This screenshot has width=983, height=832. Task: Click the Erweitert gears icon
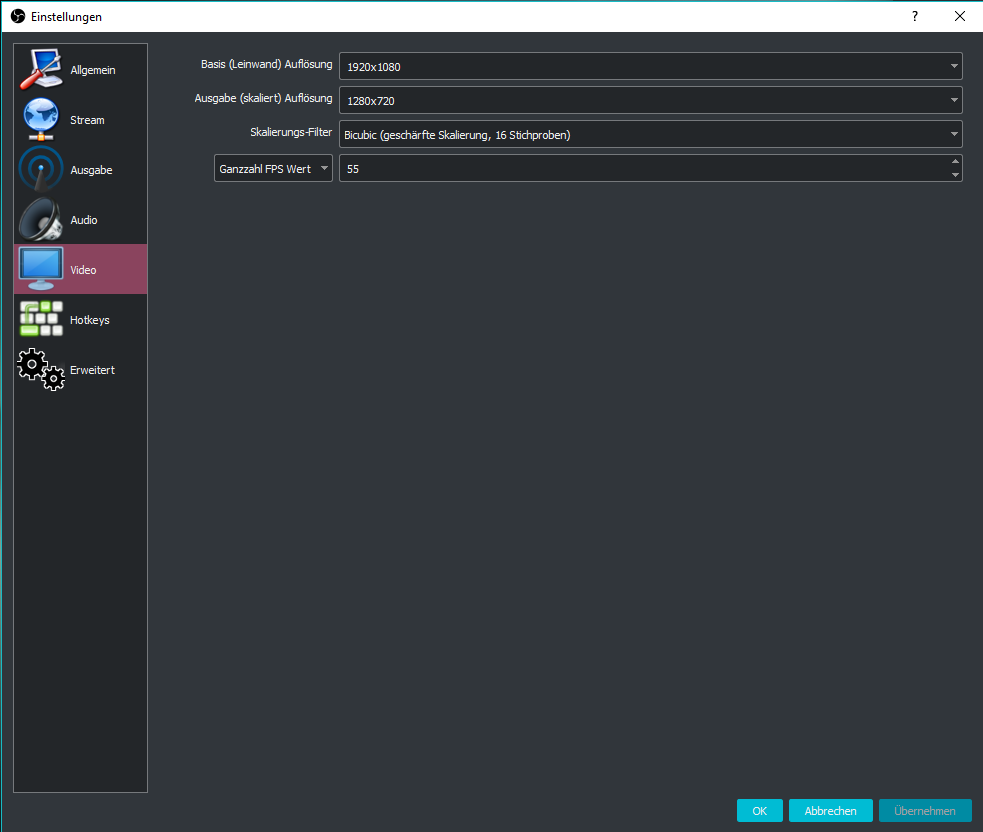pos(41,369)
